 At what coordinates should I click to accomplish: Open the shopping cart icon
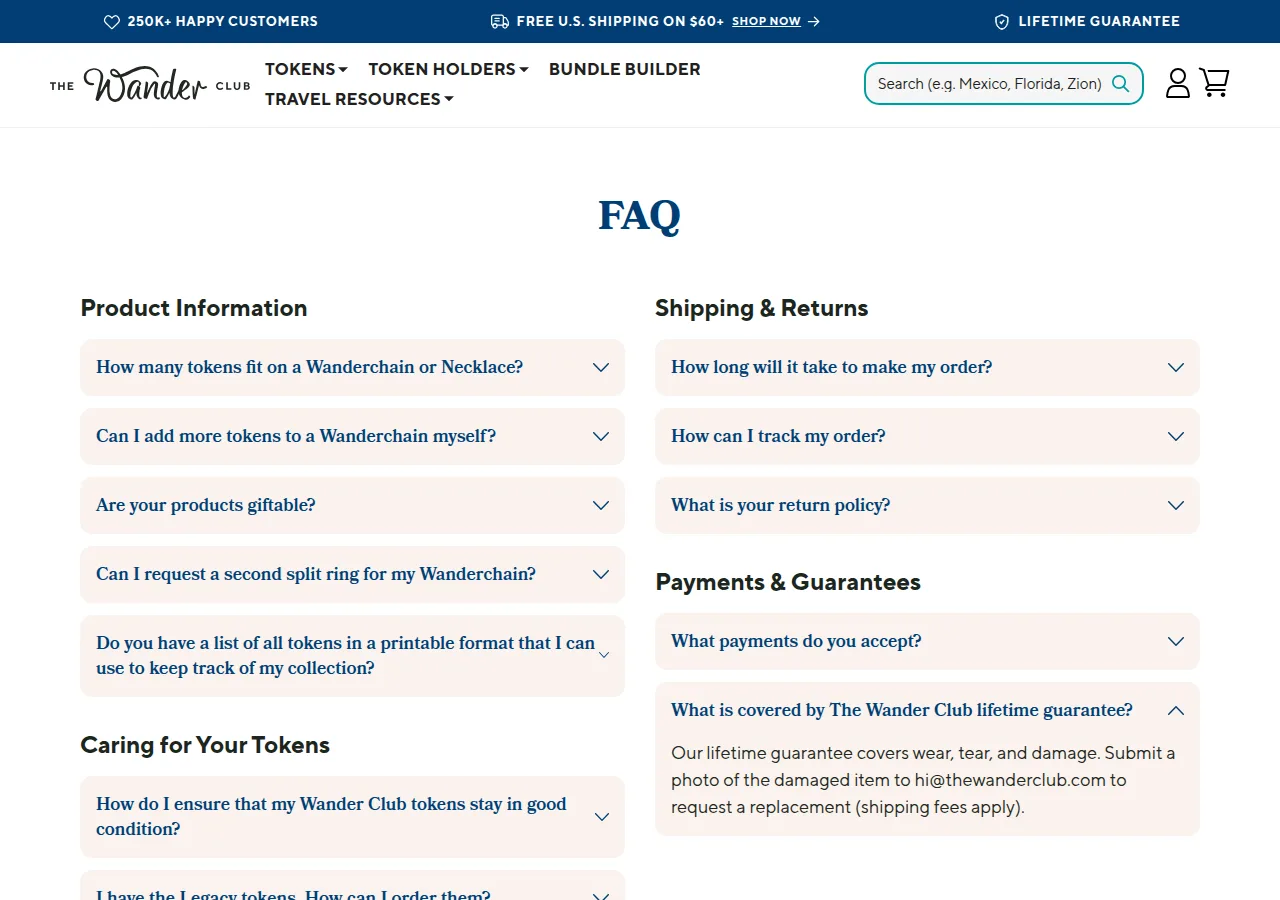point(1214,83)
